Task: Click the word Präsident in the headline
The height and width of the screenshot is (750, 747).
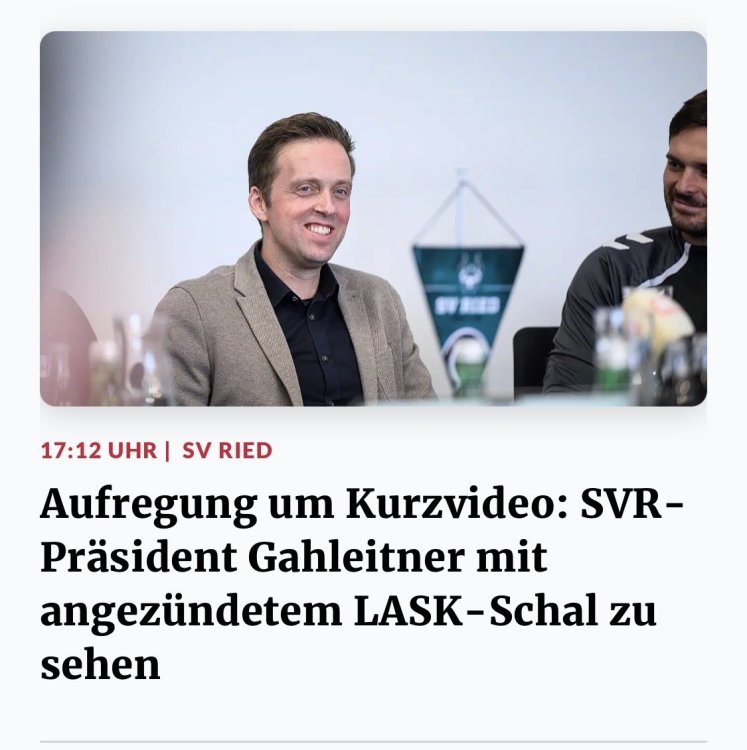Action: (x=139, y=558)
